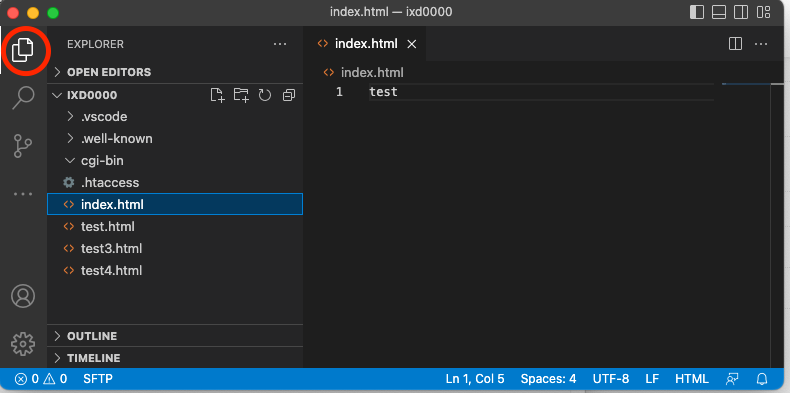Refresh the Explorer file tree

coord(265,95)
